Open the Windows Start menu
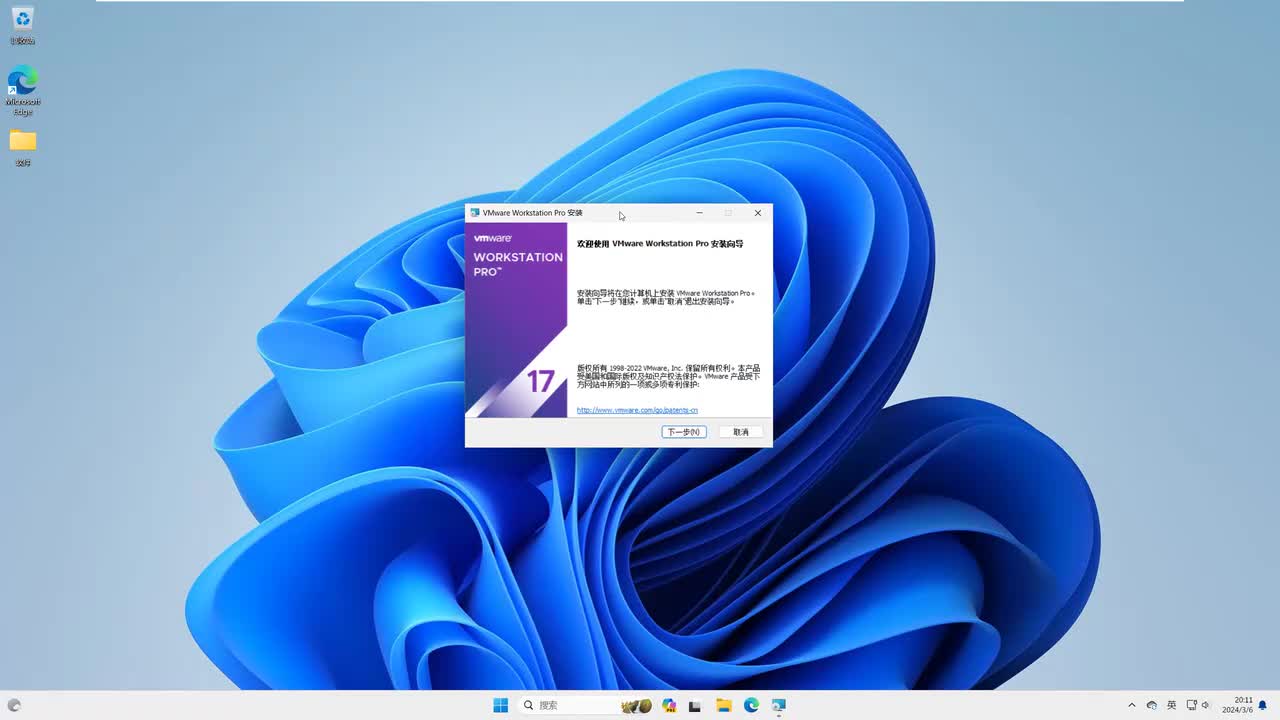Viewport: 1280px width, 720px height. click(x=501, y=705)
